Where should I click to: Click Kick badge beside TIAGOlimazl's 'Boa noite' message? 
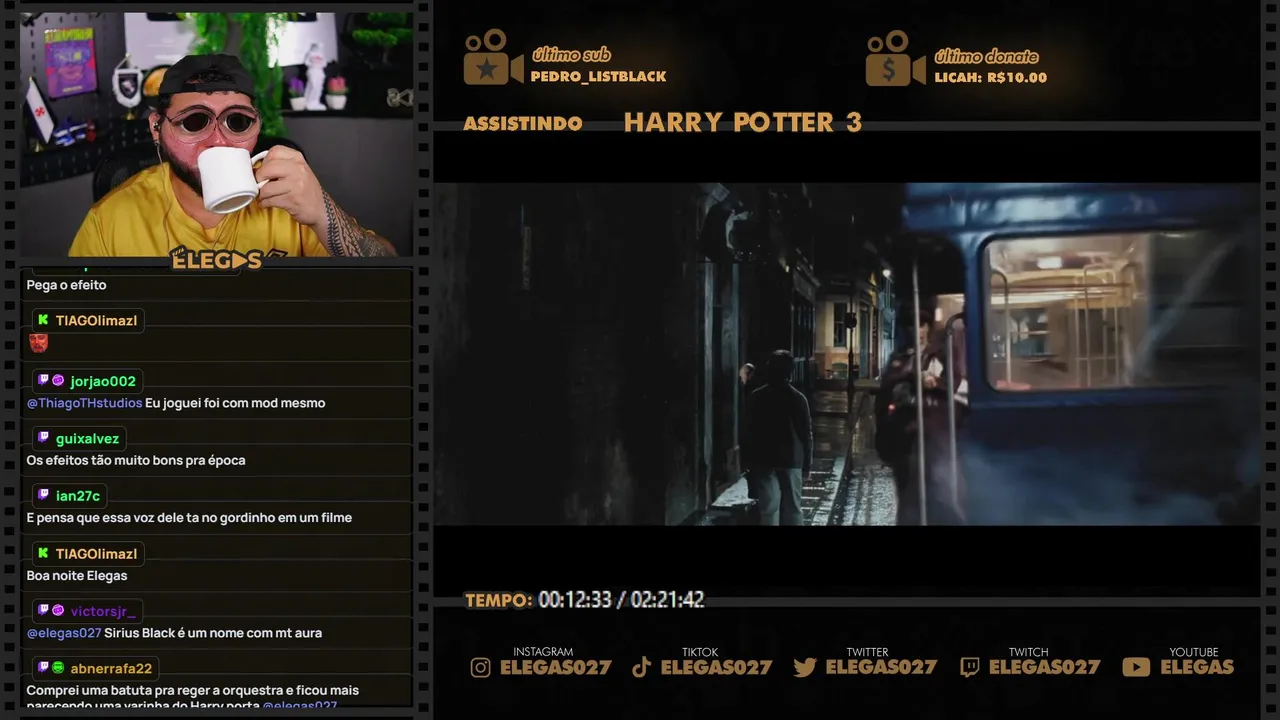point(43,554)
